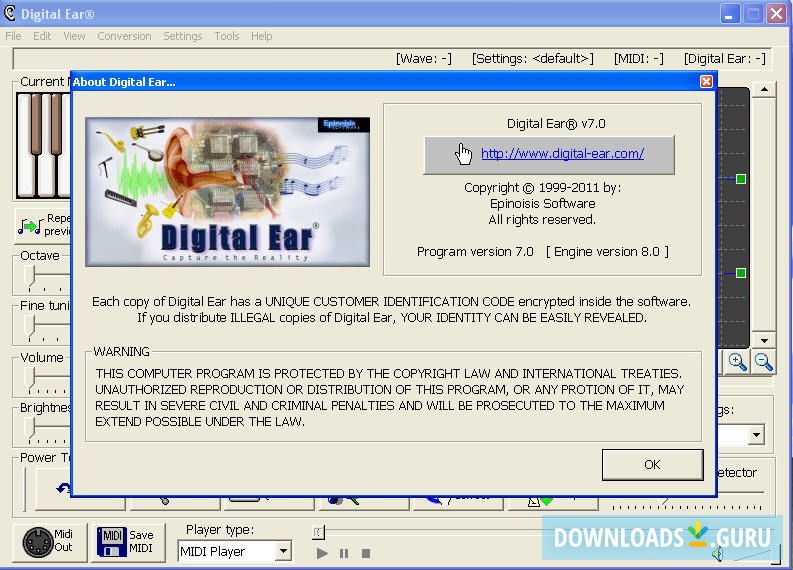Click the speaker volume icon

coord(718,554)
